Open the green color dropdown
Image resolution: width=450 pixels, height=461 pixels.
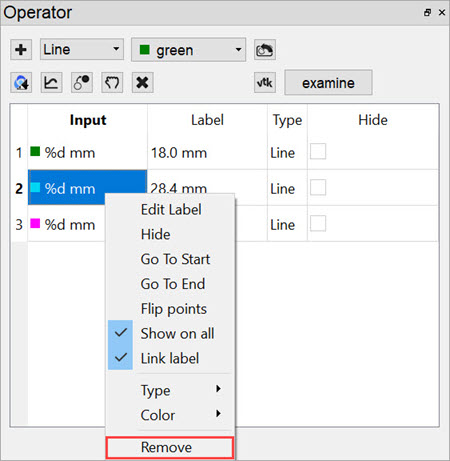[x=188, y=50]
